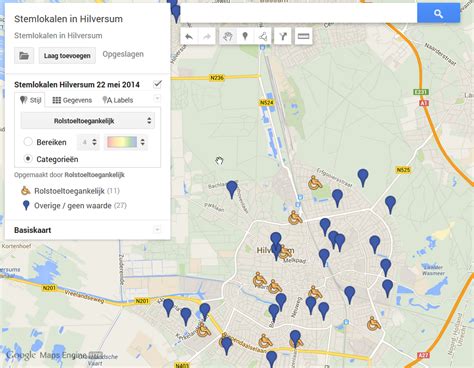The image size is (474, 368).
Task: Click wheelchair legend icon for Rolstoeltoegankelijk
Action: tap(26, 191)
